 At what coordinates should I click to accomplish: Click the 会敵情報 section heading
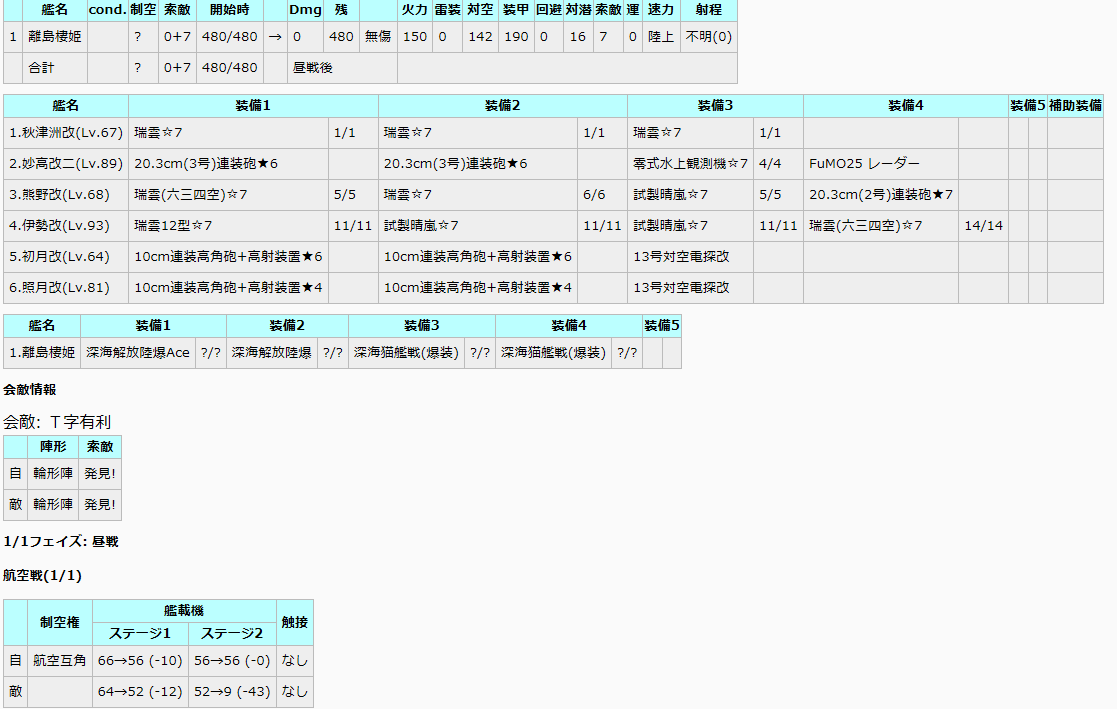click(x=30, y=390)
